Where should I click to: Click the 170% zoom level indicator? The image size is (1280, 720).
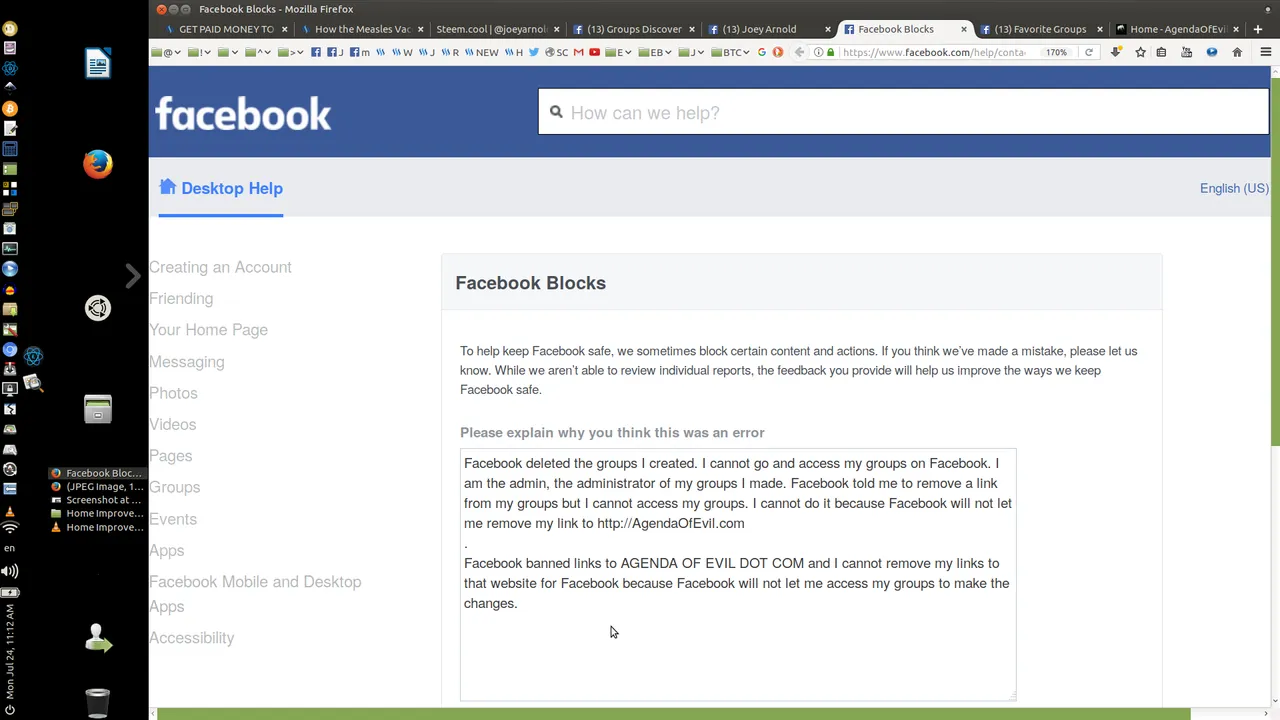[x=1057, y=52]
